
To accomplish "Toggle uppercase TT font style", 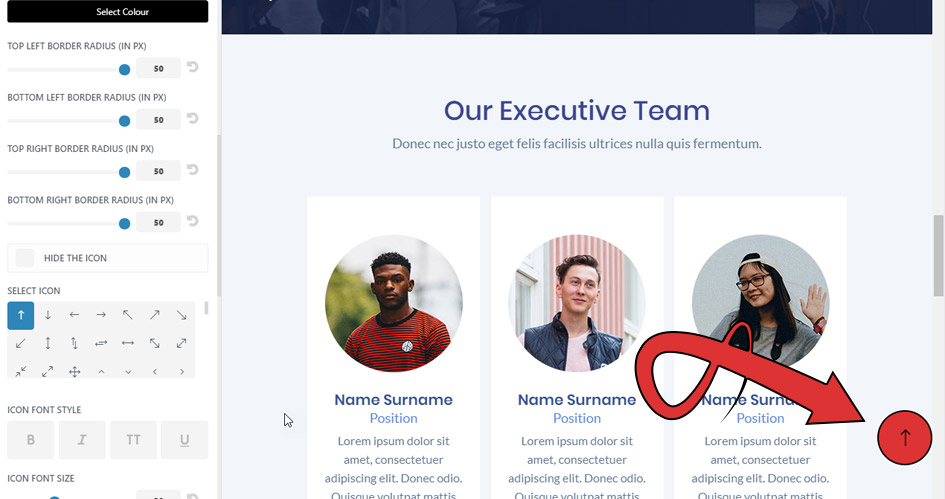I will [133, 440].
